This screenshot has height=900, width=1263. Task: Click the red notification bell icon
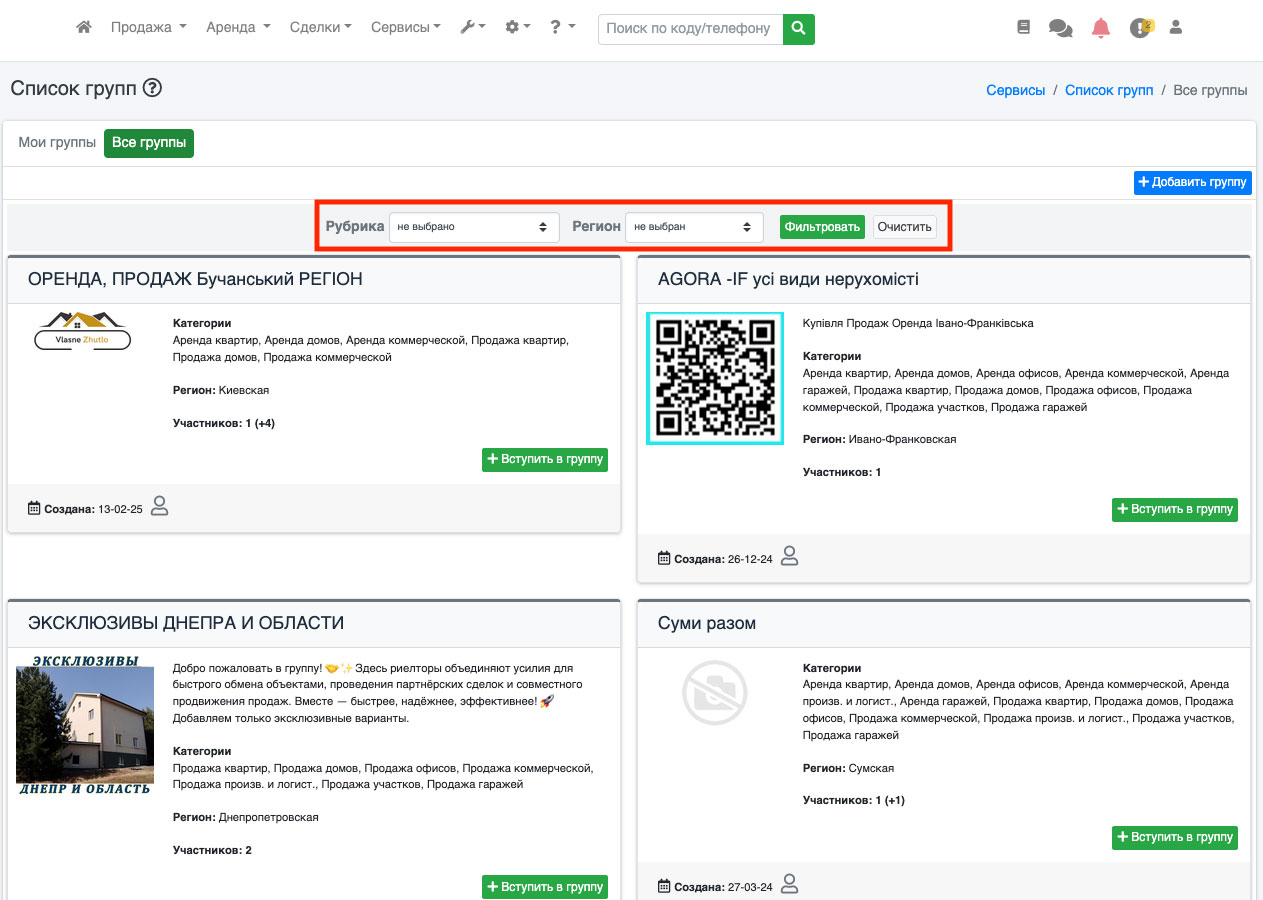(x=1101, y=28)
